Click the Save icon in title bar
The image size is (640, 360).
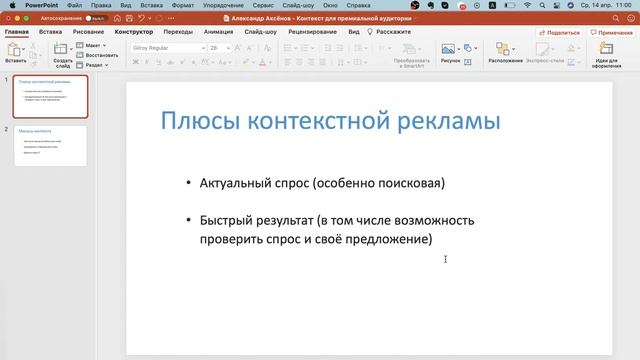pyautogui.click(x=129, y=18)
